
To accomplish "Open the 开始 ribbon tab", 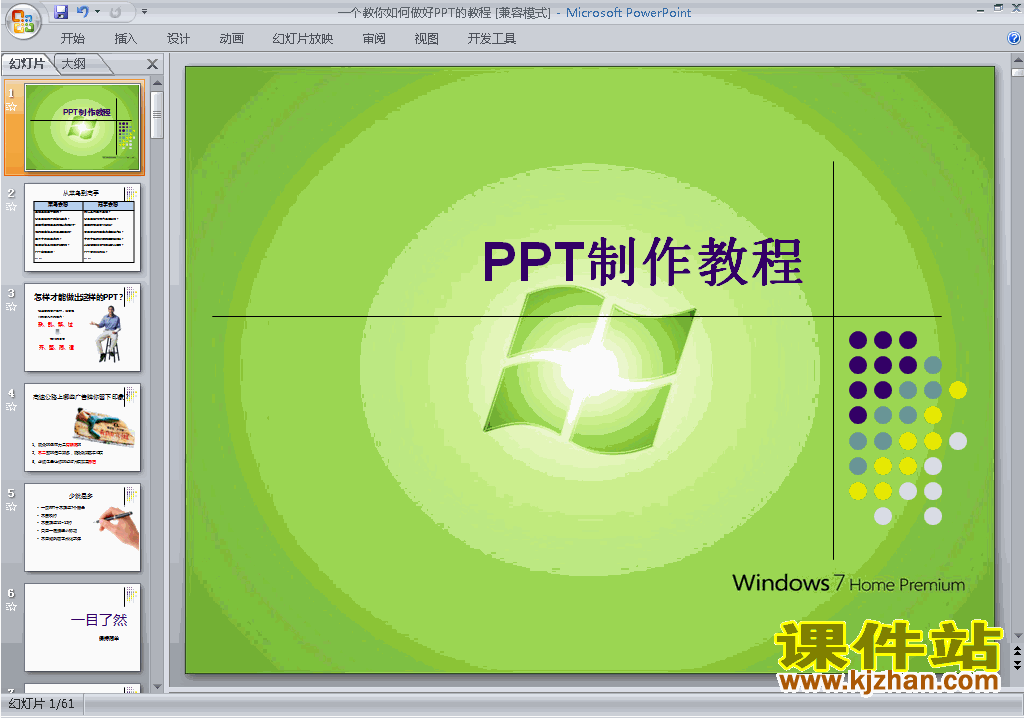I will point(72,39).
